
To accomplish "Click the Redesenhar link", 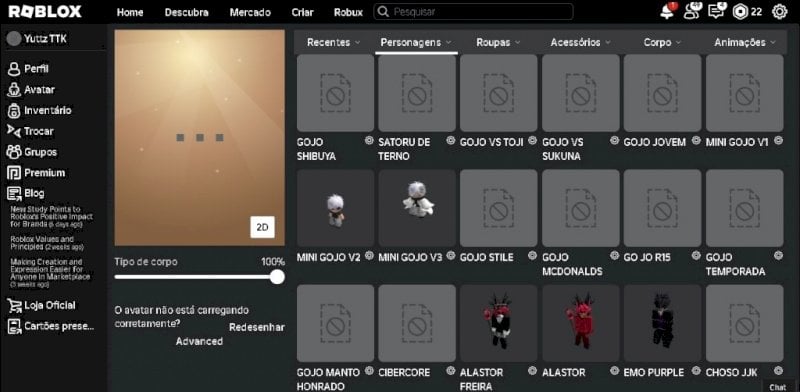I will (x=257, y=327).
